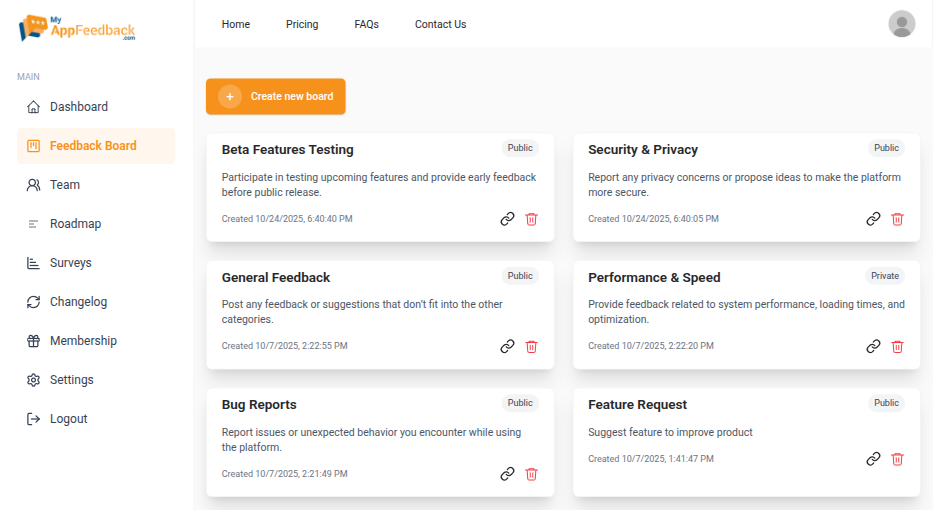The height and width of the screenshot is (510, 933).
Task: Copy link for Security & Privacy board
Action: (873, 219)
